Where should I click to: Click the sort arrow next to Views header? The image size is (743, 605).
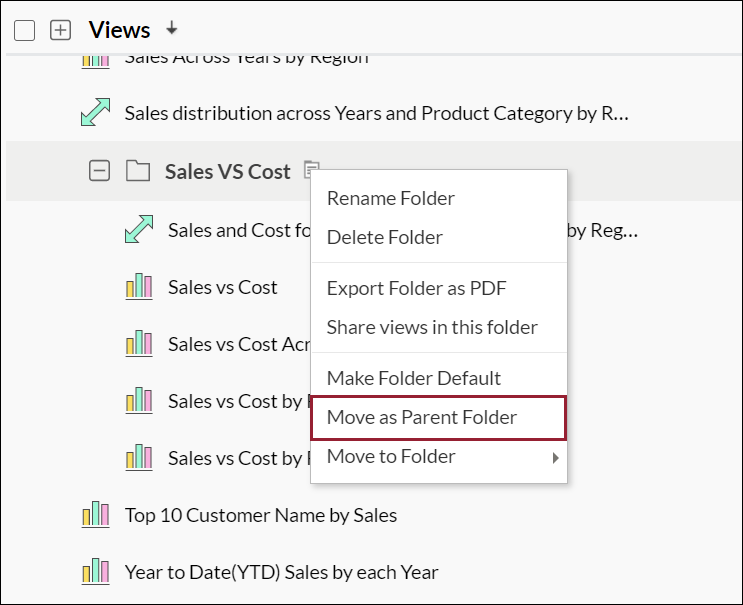tap(171, 29)
